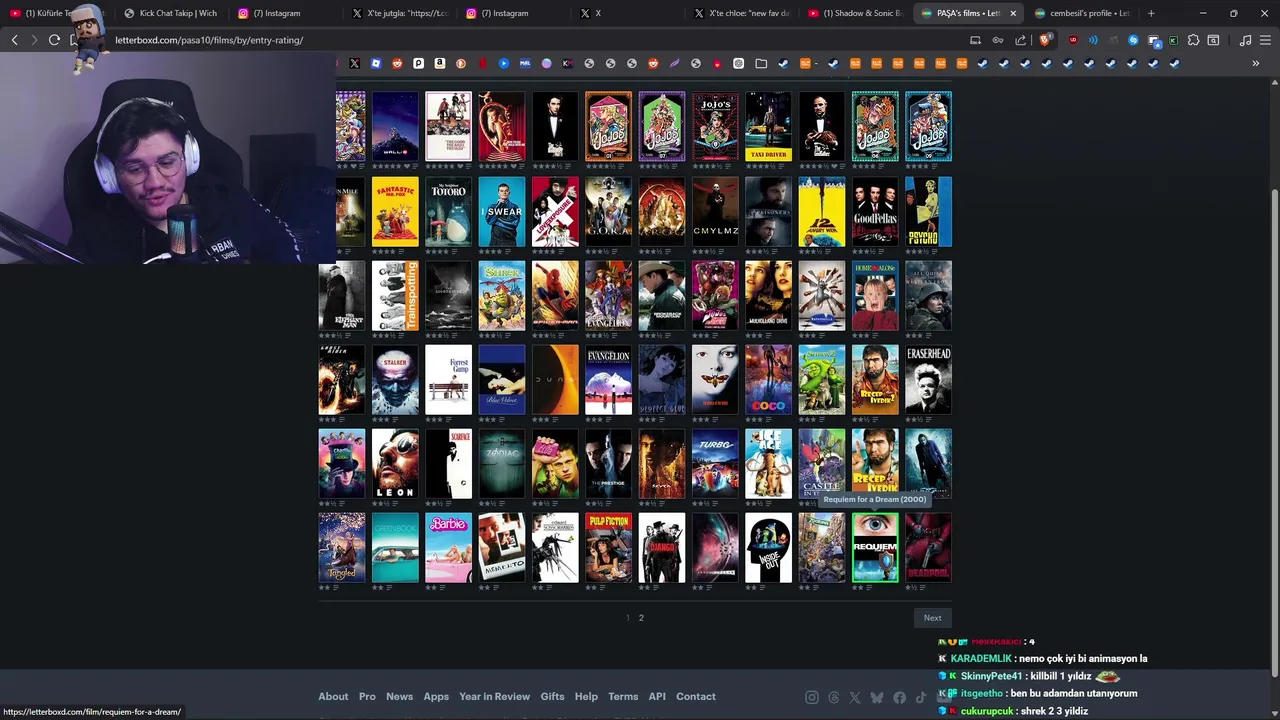Open the Taxi Driver poster
1280x720 pixels.
[768, 126]
